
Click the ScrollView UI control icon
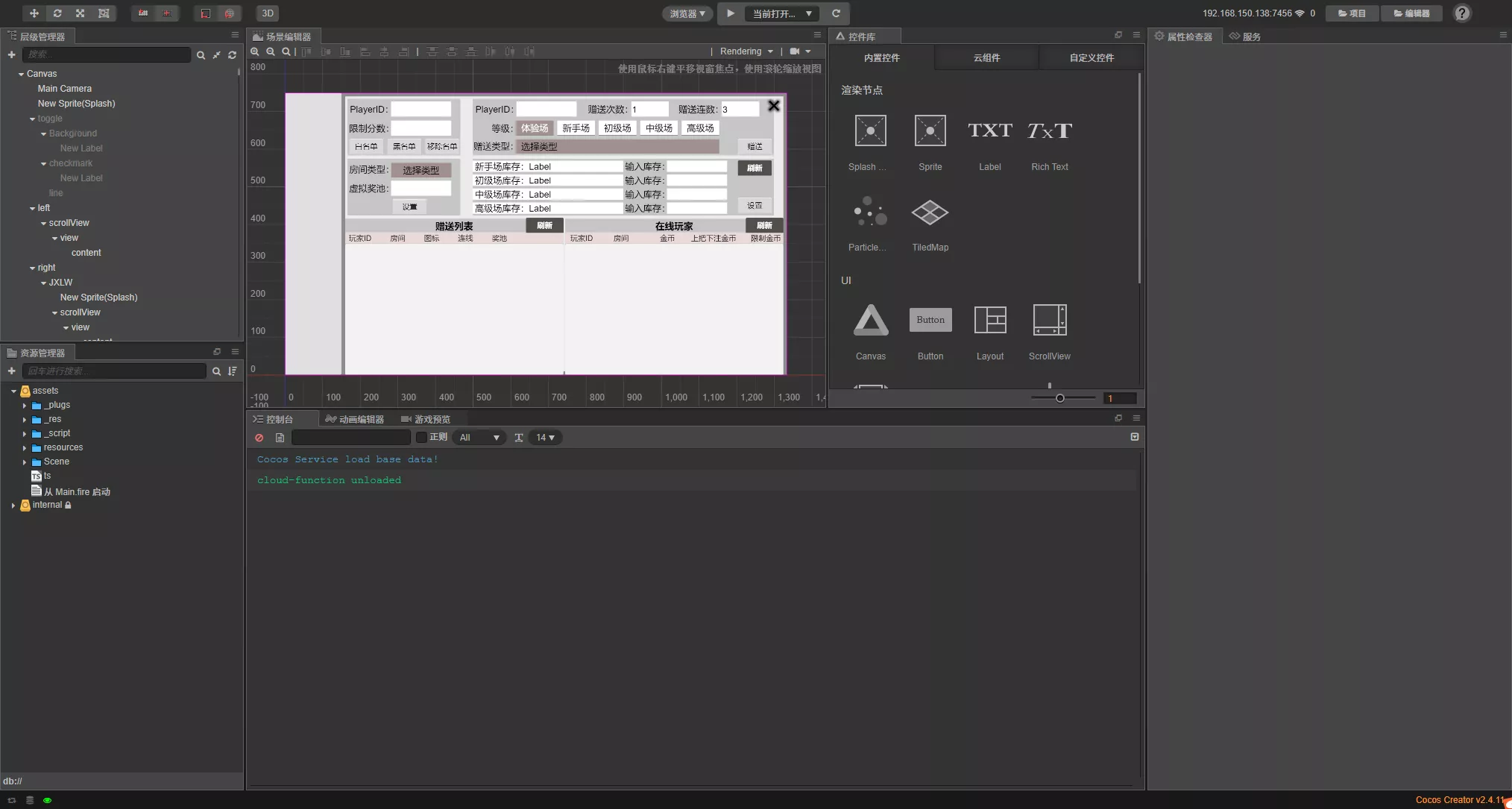(x=1049, y=321)
